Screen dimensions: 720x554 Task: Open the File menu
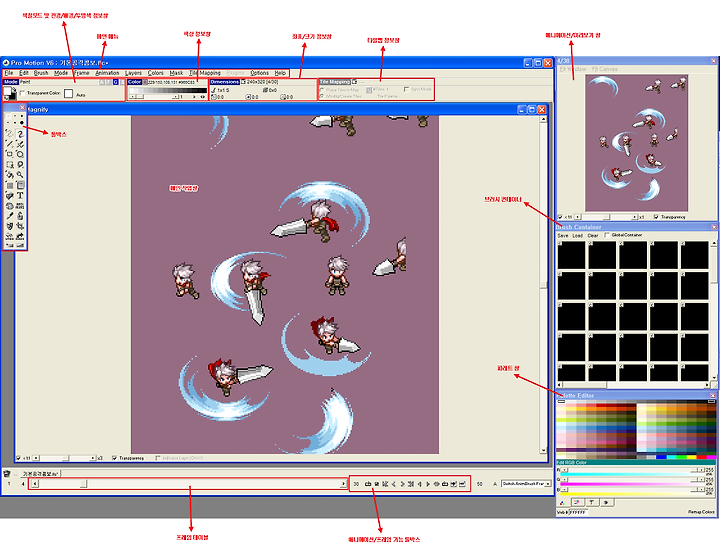click(9, 73)
